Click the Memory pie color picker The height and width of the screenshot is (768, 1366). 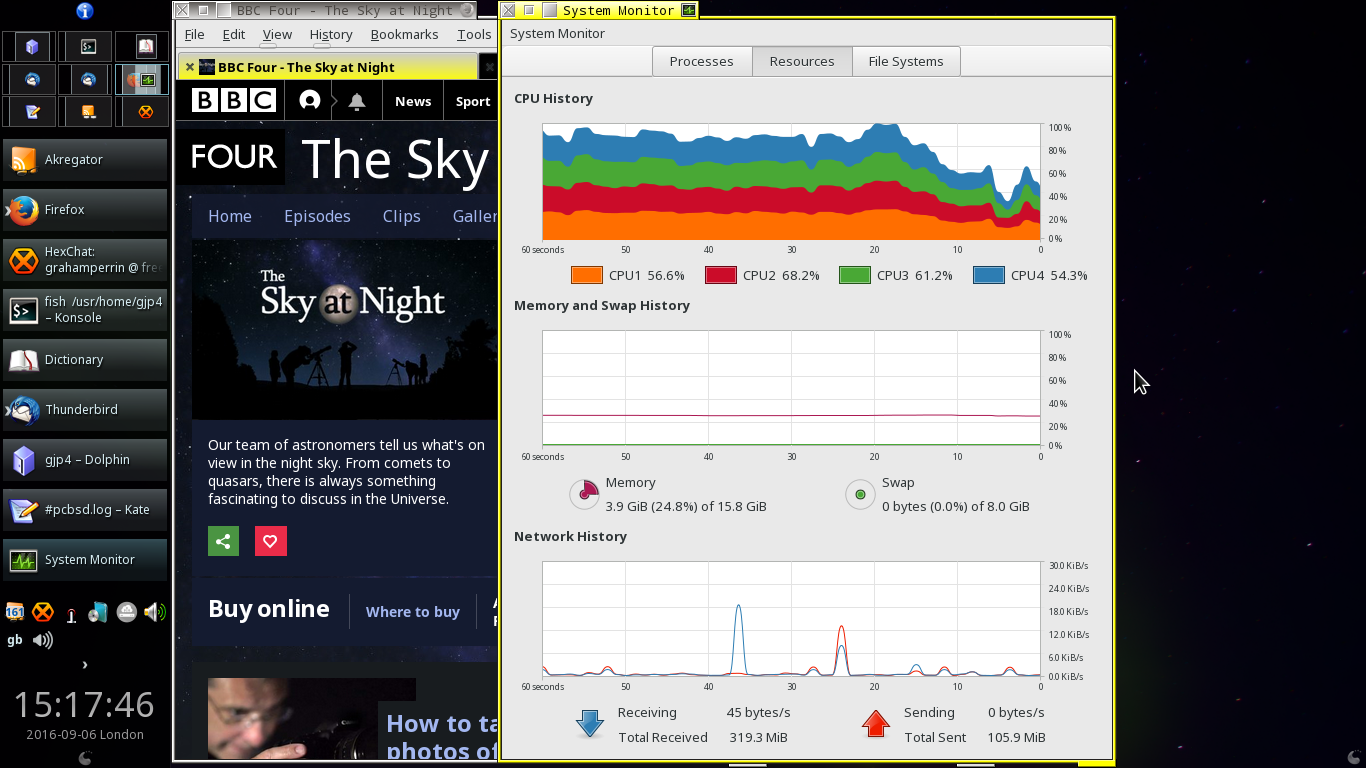(x=584, y=494)
